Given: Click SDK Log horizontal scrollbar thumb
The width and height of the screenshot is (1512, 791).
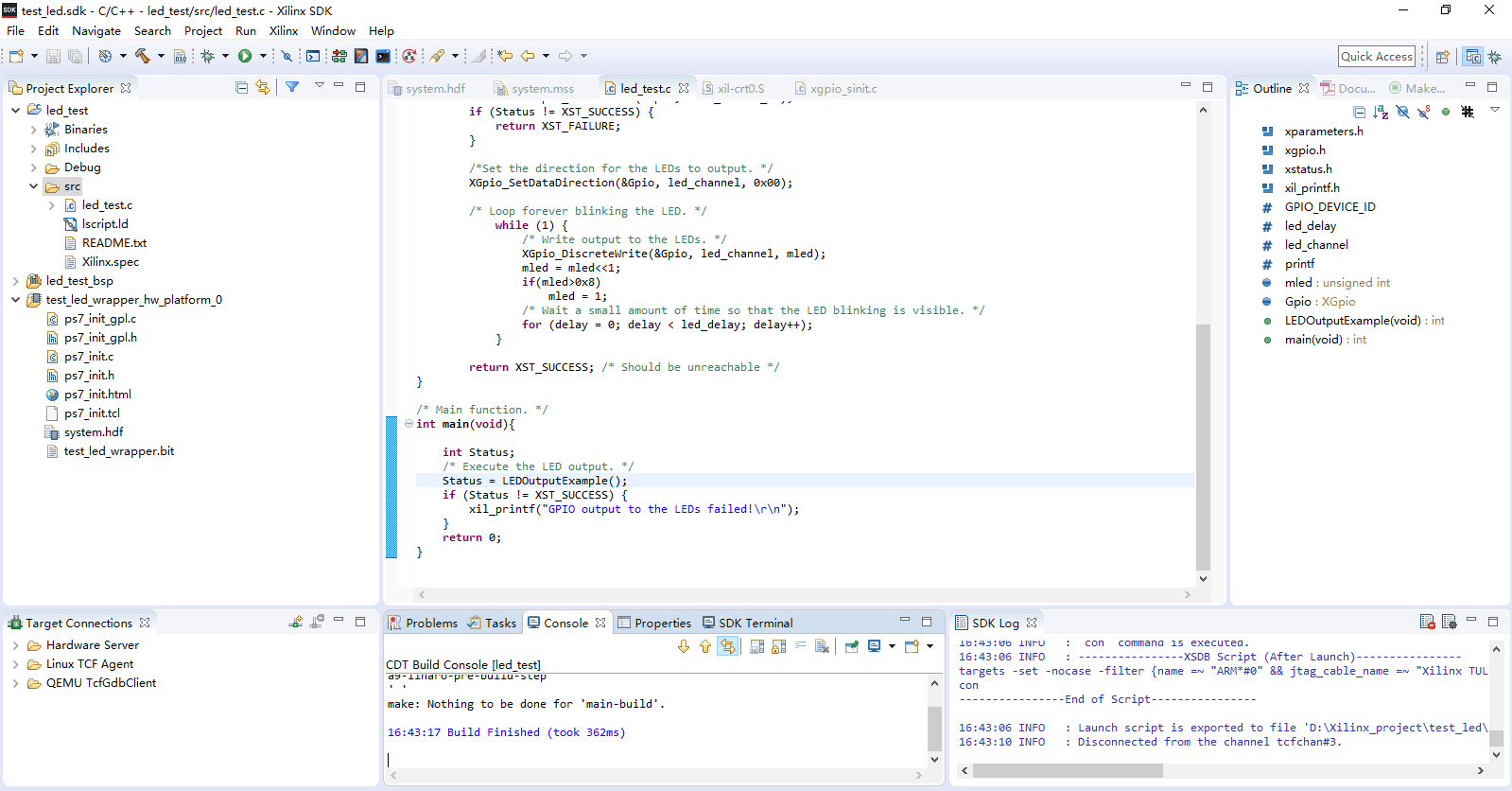Looking at the screenshot, I should [1068, 770].
